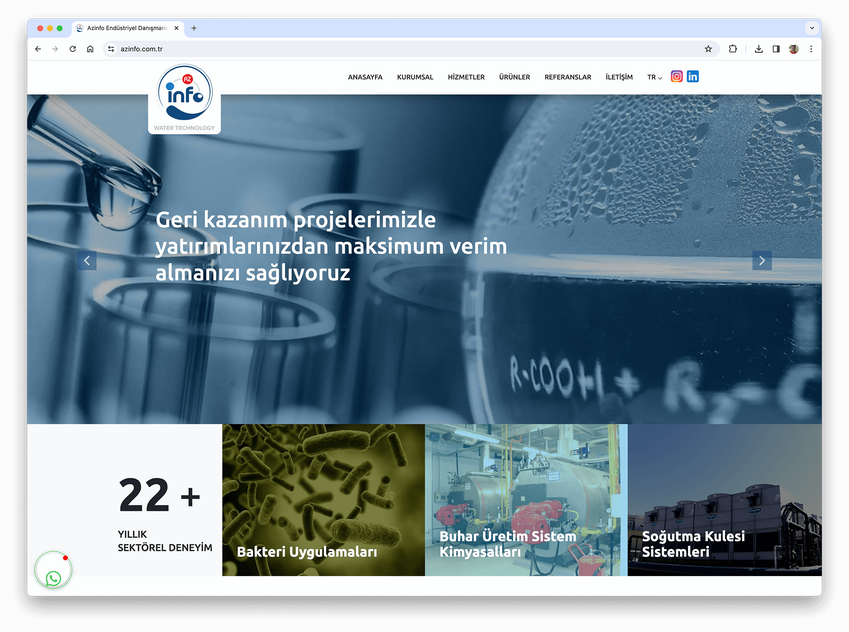This screenshot has width=849, height=632.
Task: Advance slider with the next arrow
Action: pyautogui.click(x=762, y=260)
